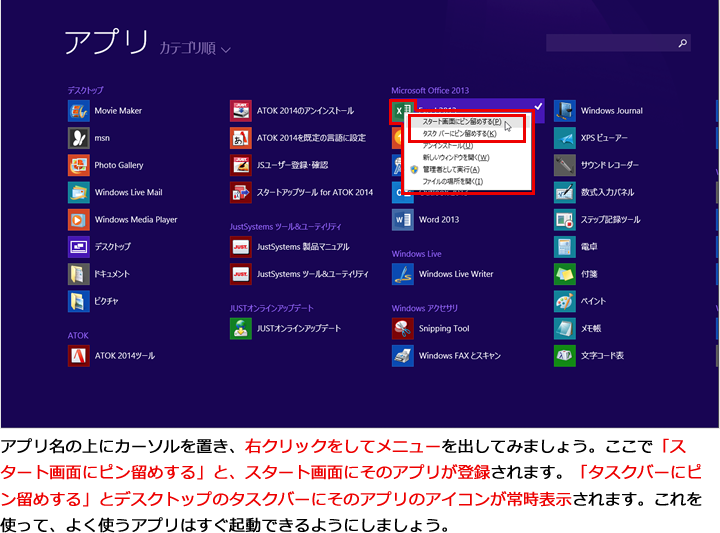Expand the カテゴリ順 sort dropdown
This screenshot has height=533, width=720.
click(195, 48)
